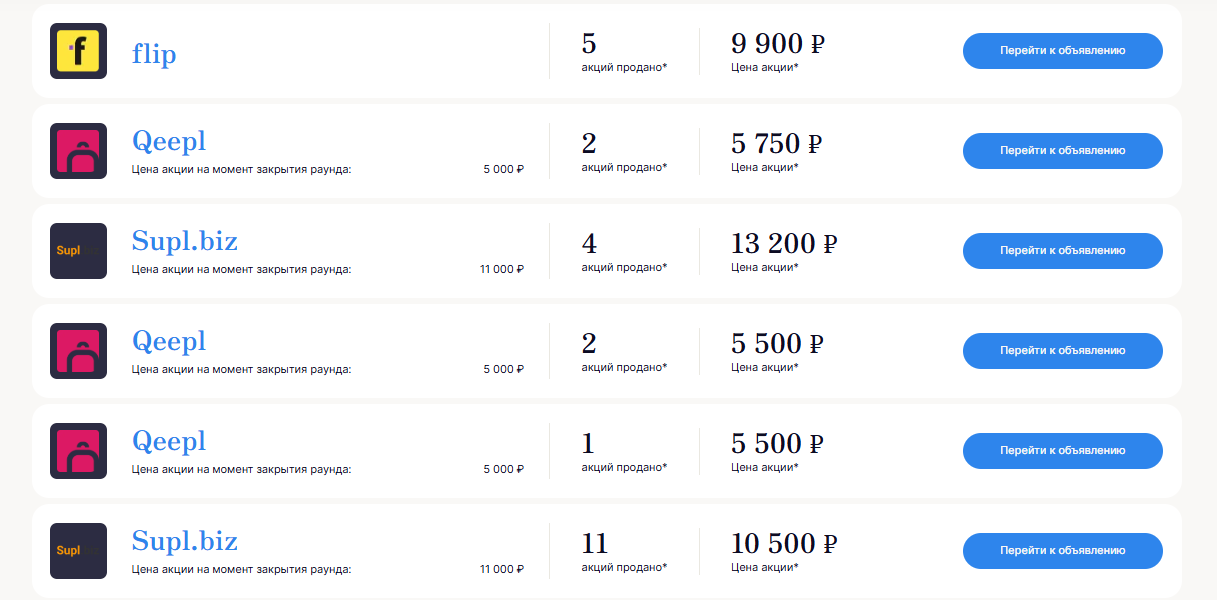The image size is (1217, 600).
Task: Click the Supl.biz logo priced 13 200 ₽
Action: [78, 251]
